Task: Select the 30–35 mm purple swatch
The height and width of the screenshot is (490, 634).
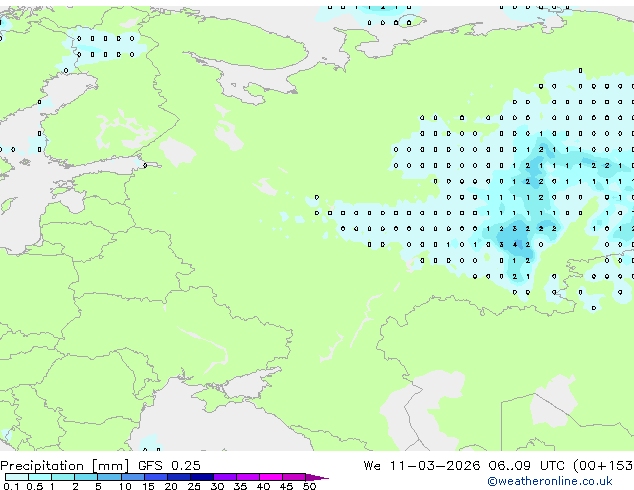Action: 224,477
